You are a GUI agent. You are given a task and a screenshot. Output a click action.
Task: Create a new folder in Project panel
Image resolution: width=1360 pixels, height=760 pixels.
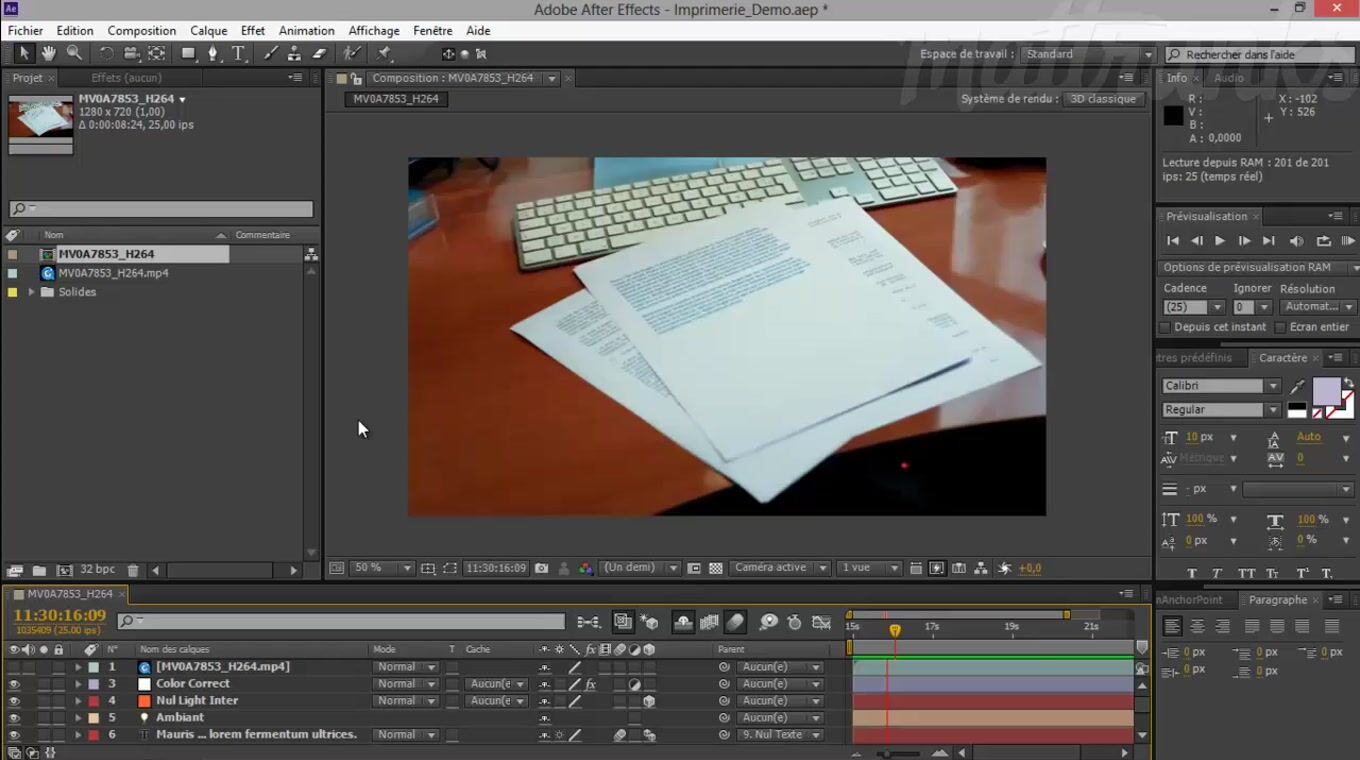tap(39, 570)
